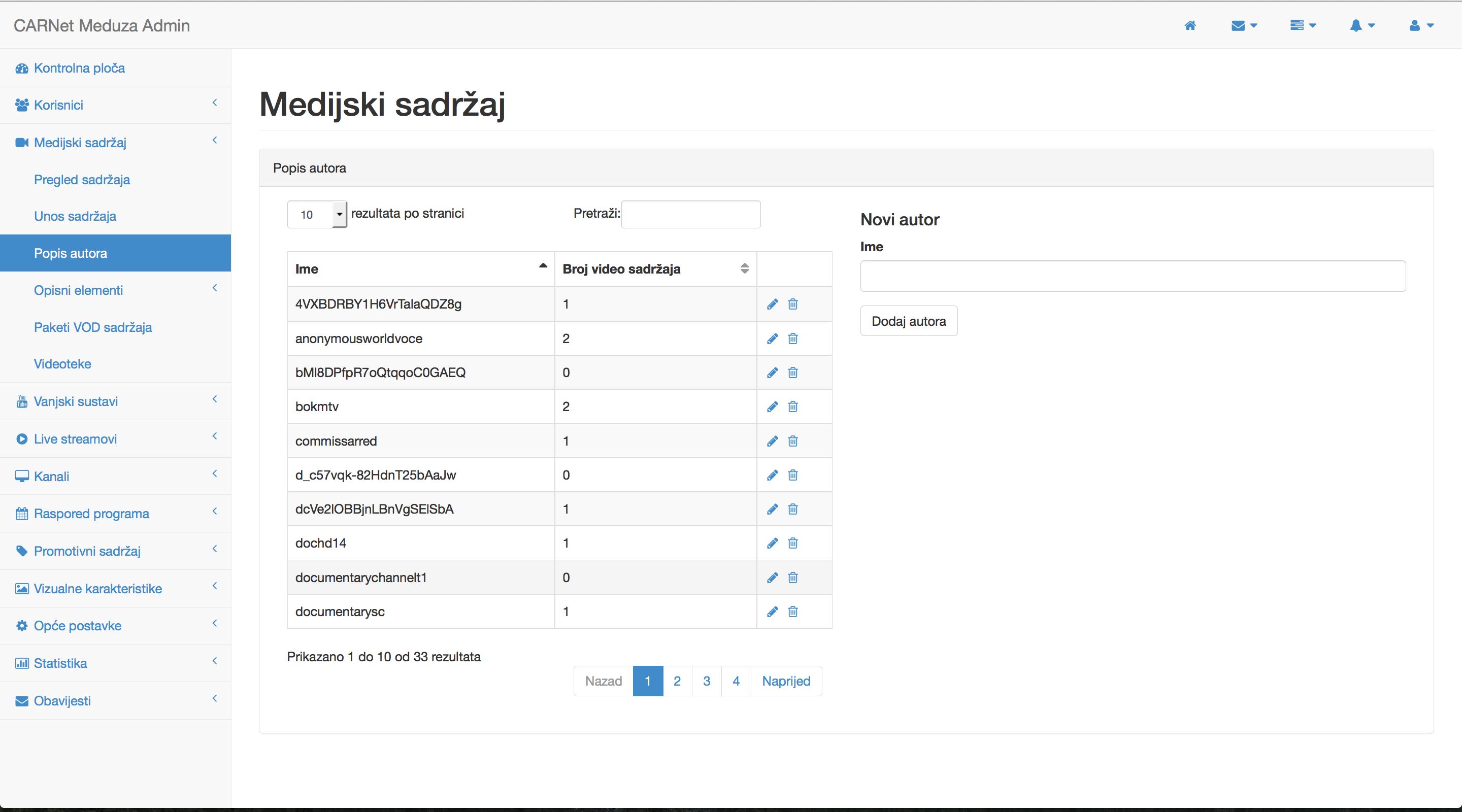Click the Dodaj autora button
The width and height of the screenshot is (1462, 812).
909,321
